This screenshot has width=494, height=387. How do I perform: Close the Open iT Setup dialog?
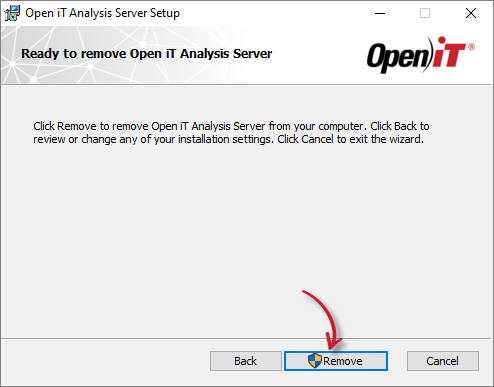[471, 13]
